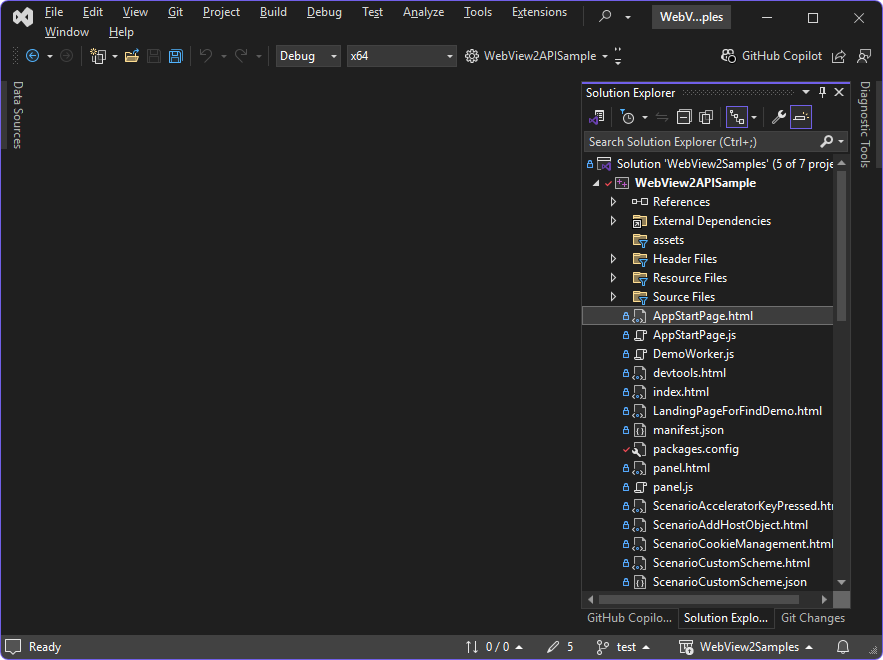
Task: Collapse all items in Solution Explorer
Action: 683,117
